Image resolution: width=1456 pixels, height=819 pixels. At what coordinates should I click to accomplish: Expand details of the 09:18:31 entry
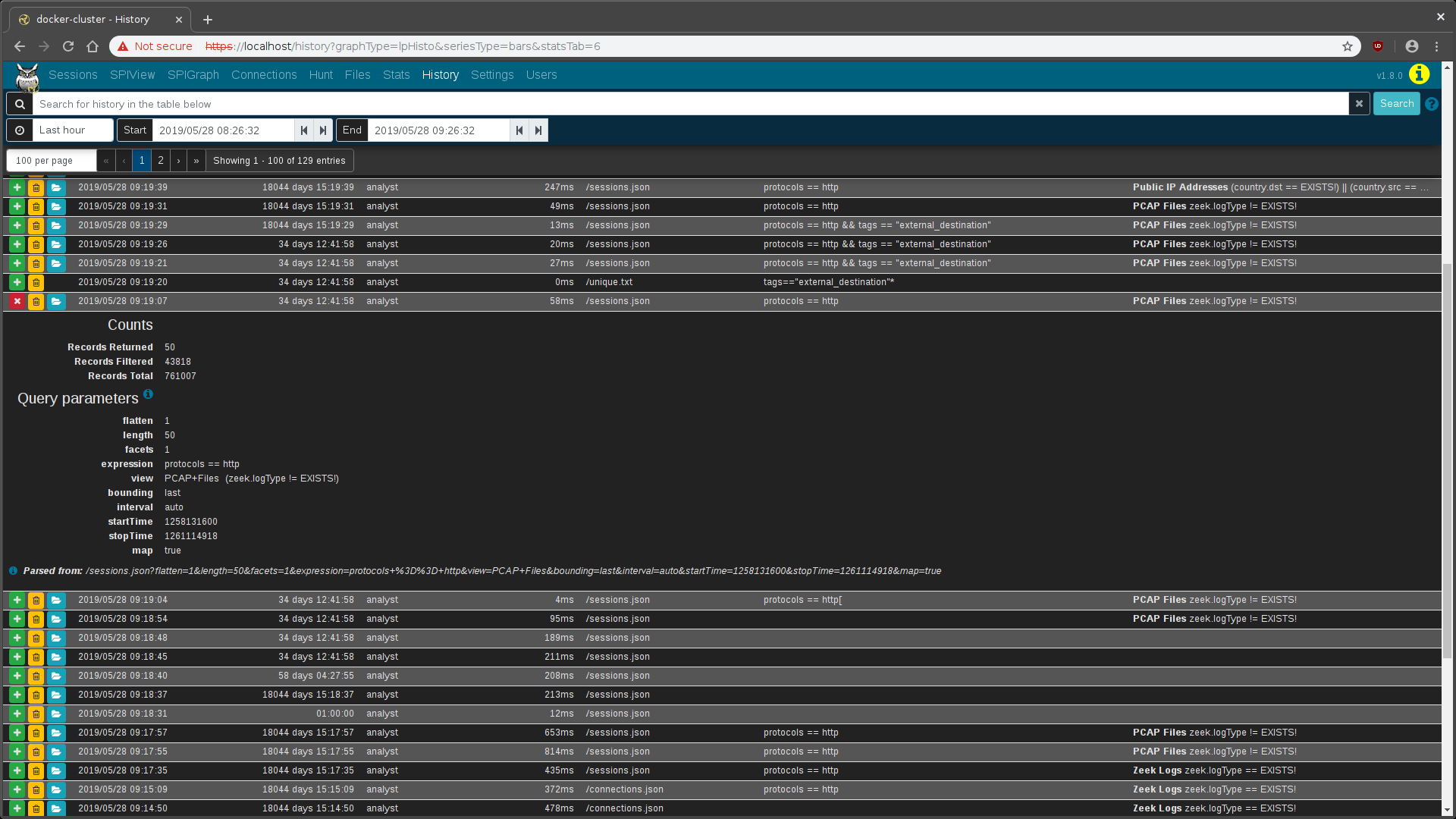coord(17,714)
